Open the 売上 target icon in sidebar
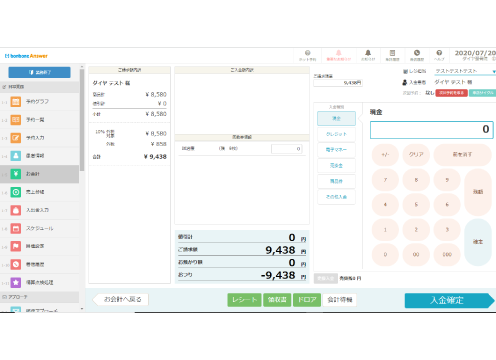 (16, 192)
